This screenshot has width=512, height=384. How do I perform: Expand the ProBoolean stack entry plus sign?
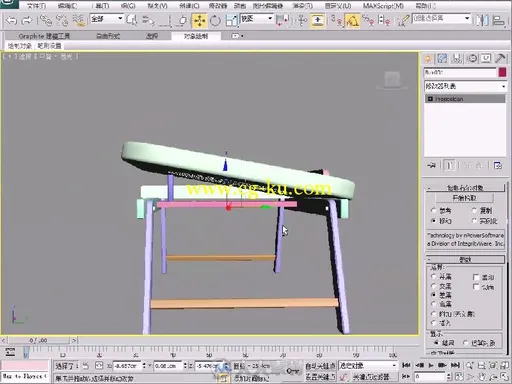click(x=430, y=99)
